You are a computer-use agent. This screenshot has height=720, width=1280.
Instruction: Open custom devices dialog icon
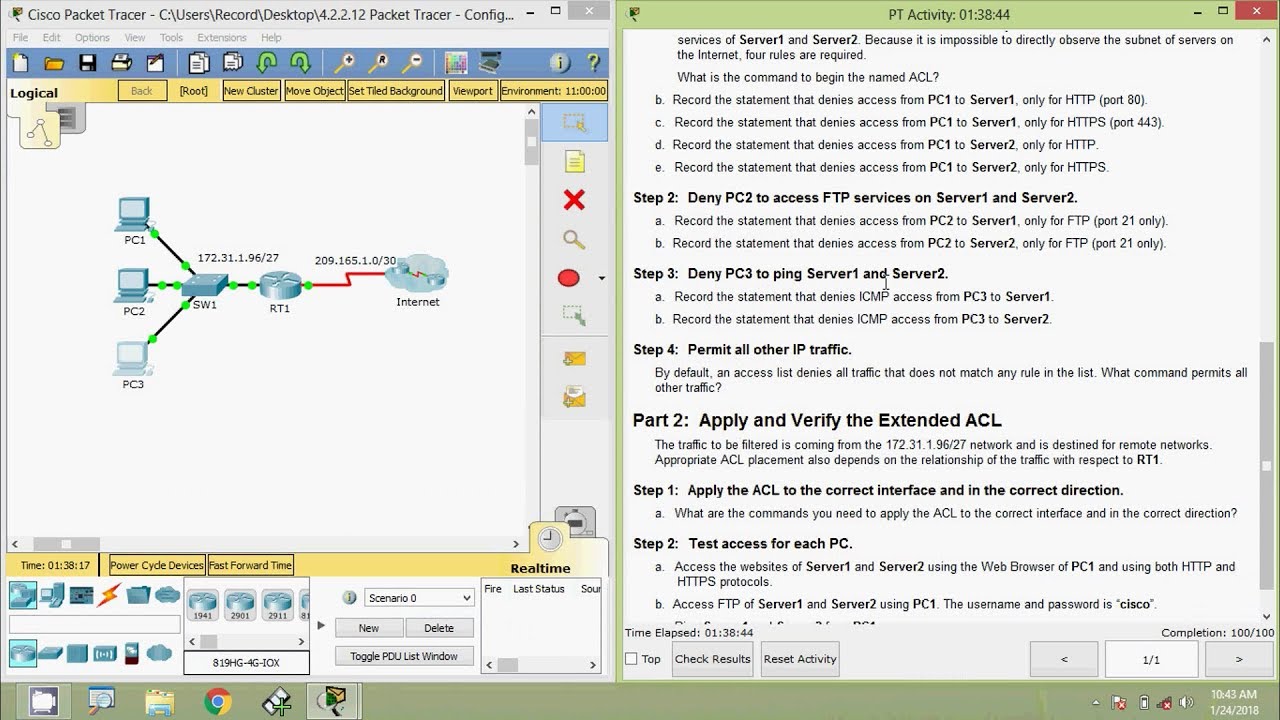click(x=490, y=63)
